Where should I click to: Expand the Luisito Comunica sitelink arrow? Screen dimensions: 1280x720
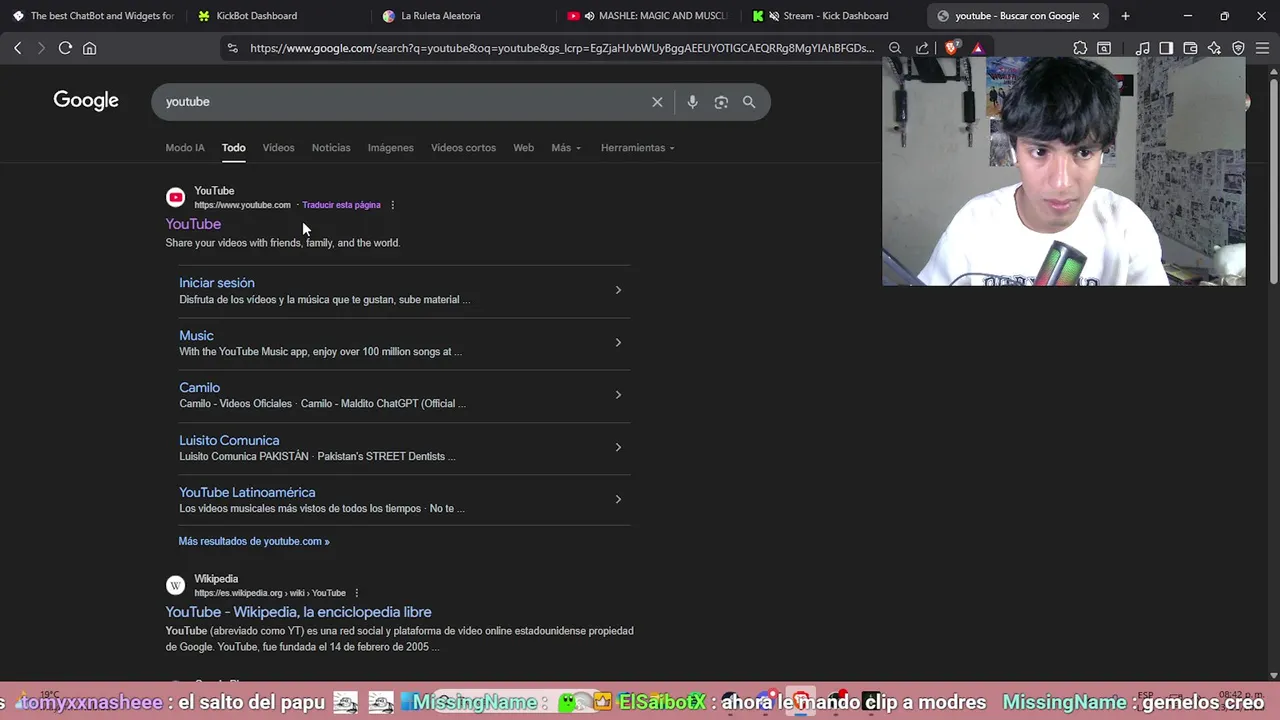pos(618,447)
